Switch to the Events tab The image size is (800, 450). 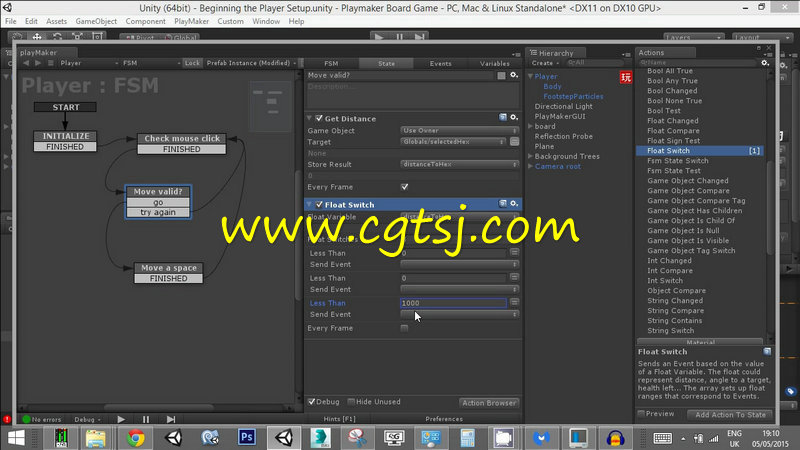tap(440, 63)
